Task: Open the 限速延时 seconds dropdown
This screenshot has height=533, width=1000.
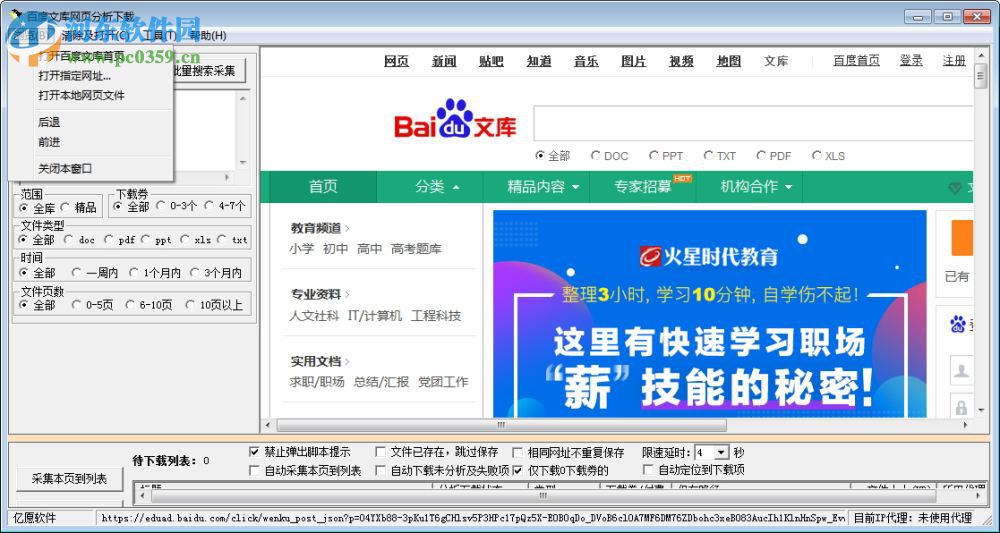Action: [x=721, y=452]
